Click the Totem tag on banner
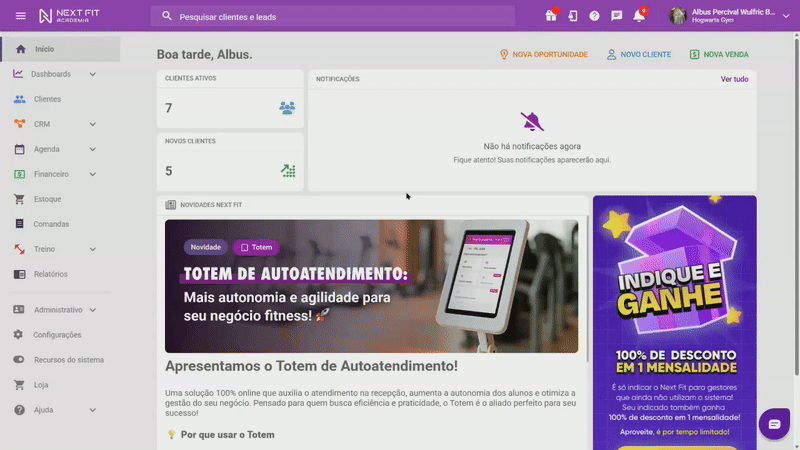The image size is (800, 450). pos(257,247)
